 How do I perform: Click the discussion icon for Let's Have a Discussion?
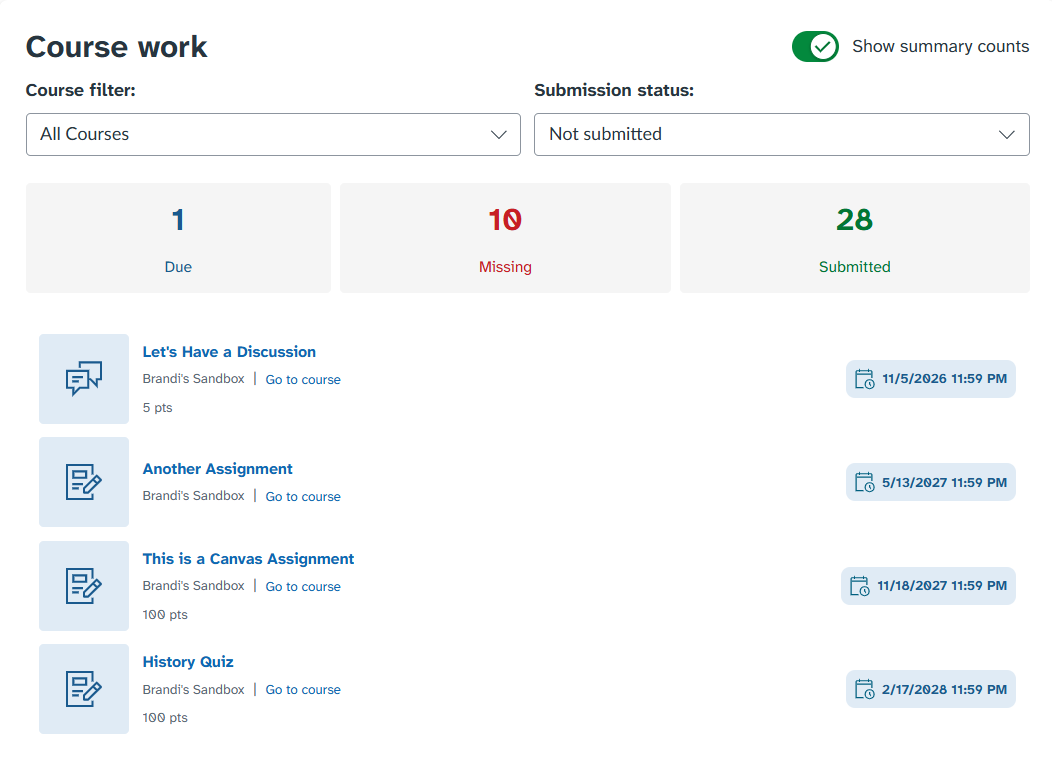tap(84, 378)
